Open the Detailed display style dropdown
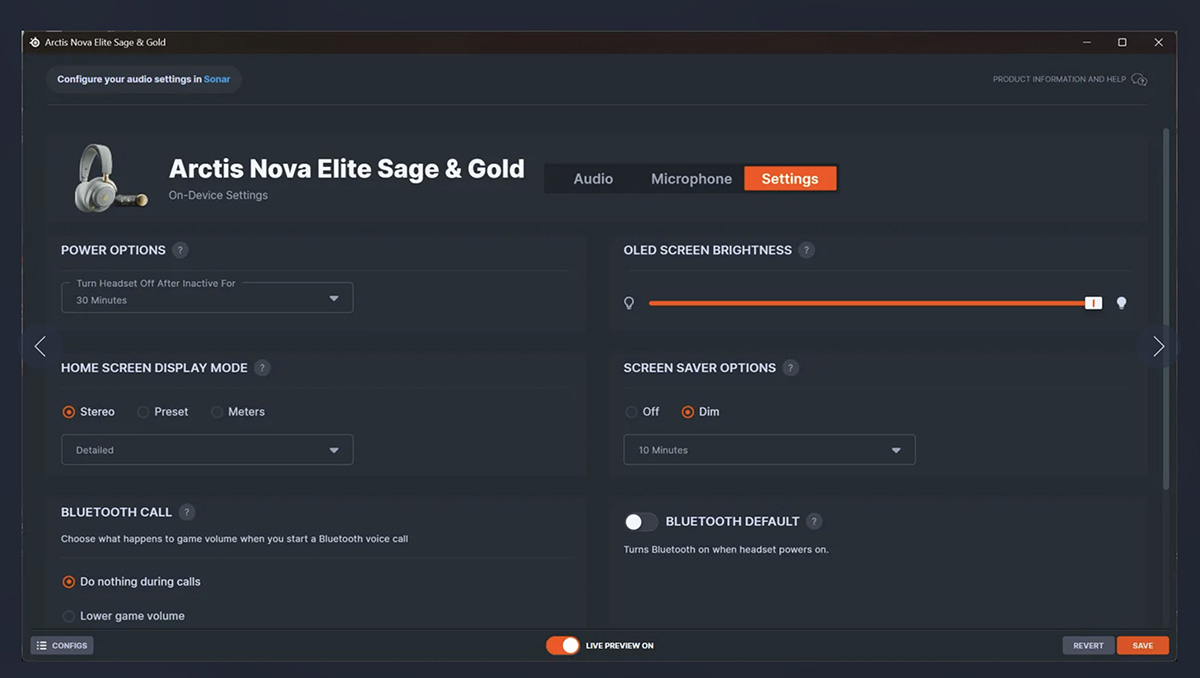This screenshot has height=678, width=1200. pyautogui.click(x=207, y=450)
